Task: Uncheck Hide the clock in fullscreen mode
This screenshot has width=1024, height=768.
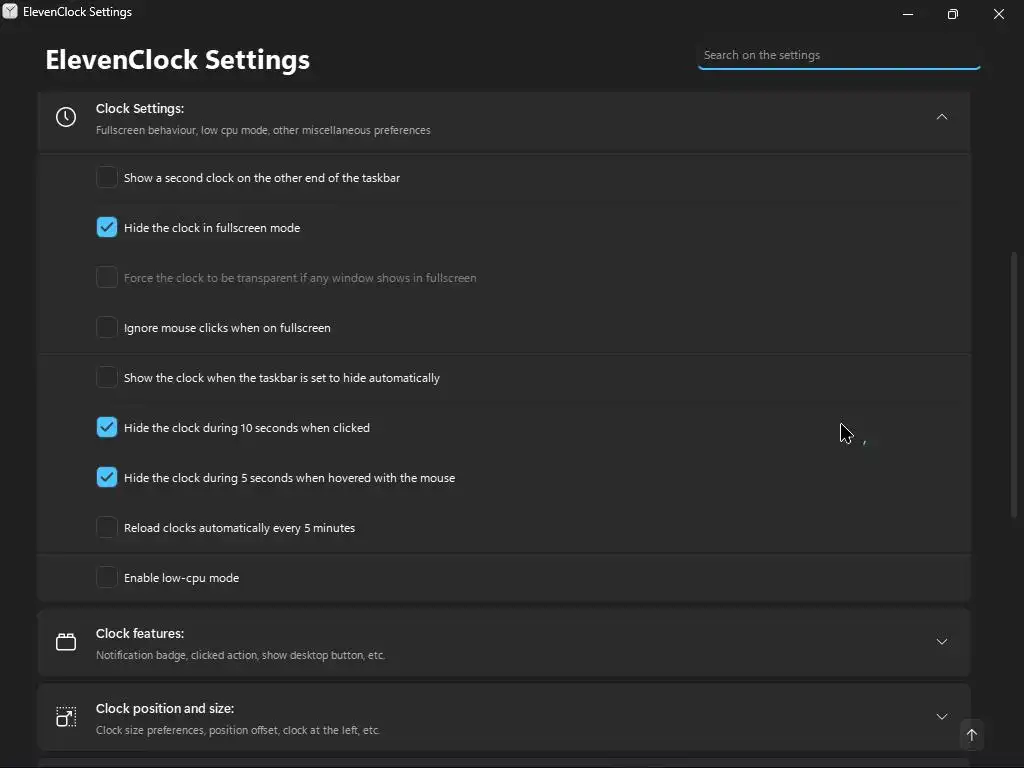Action: (107, 228)
